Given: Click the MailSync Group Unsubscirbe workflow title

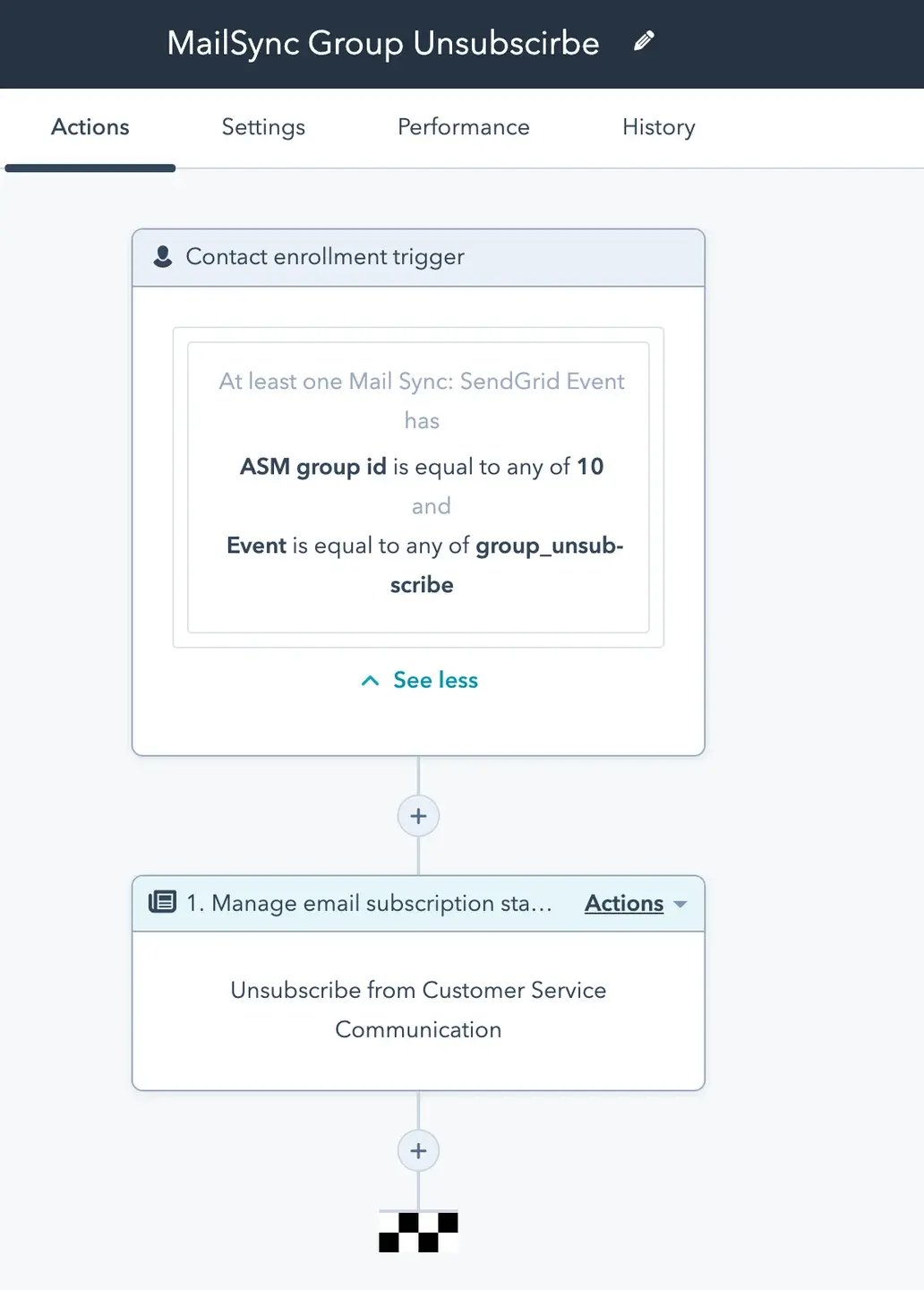Looking at the screenshot, I should click(x=383, y=43).
